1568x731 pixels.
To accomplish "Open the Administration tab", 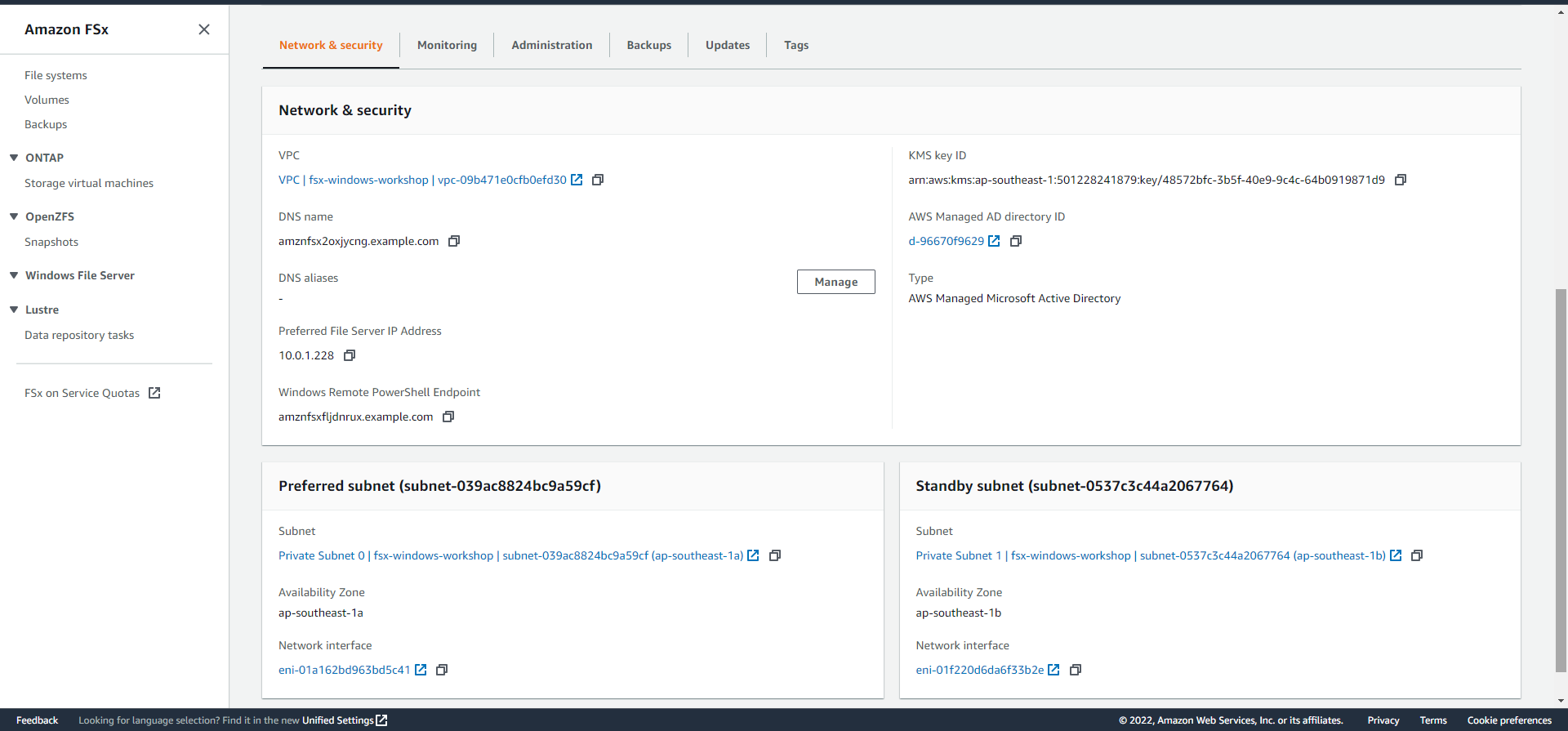I will point(552,45).
